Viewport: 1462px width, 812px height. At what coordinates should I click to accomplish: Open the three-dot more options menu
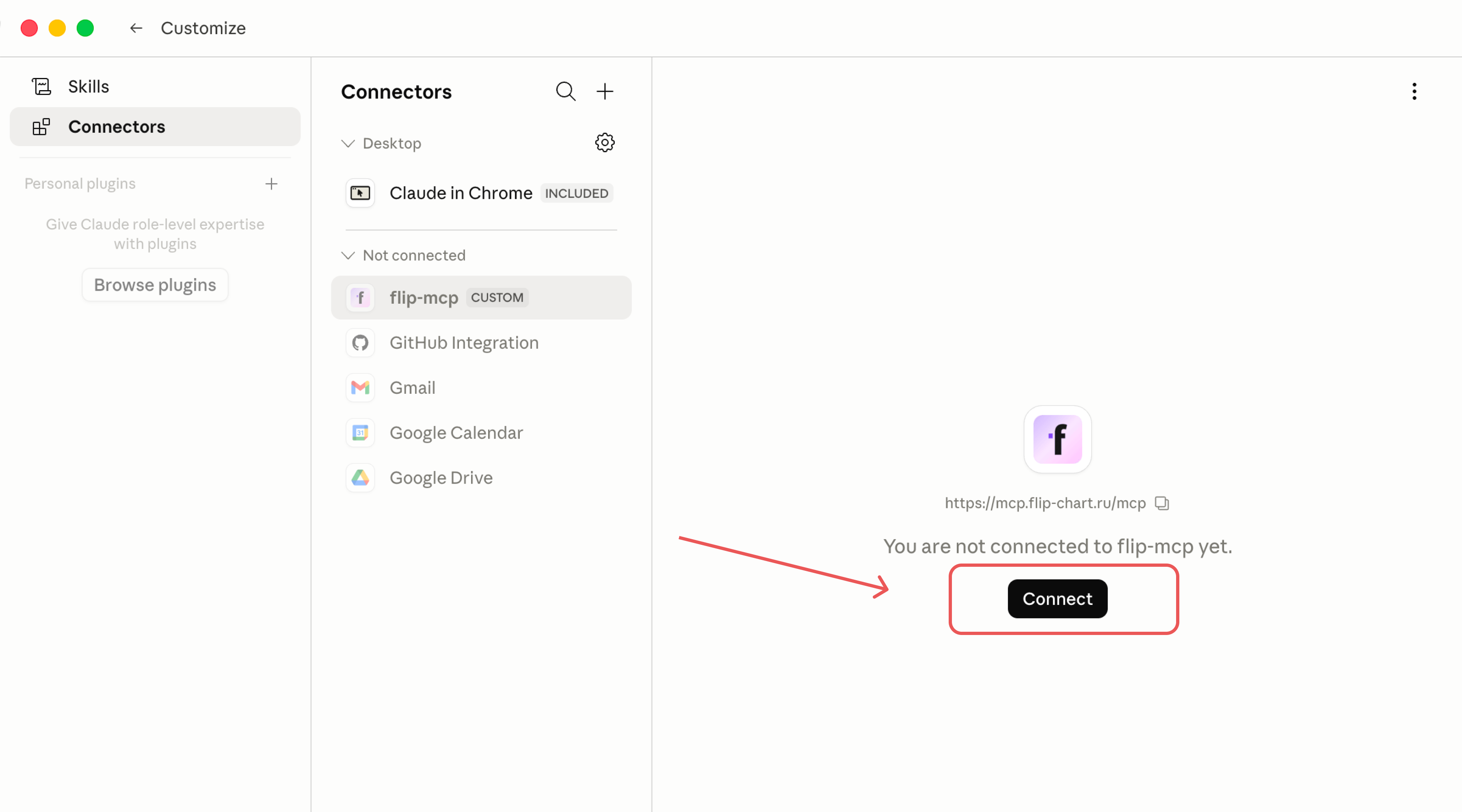point(1414,91)
